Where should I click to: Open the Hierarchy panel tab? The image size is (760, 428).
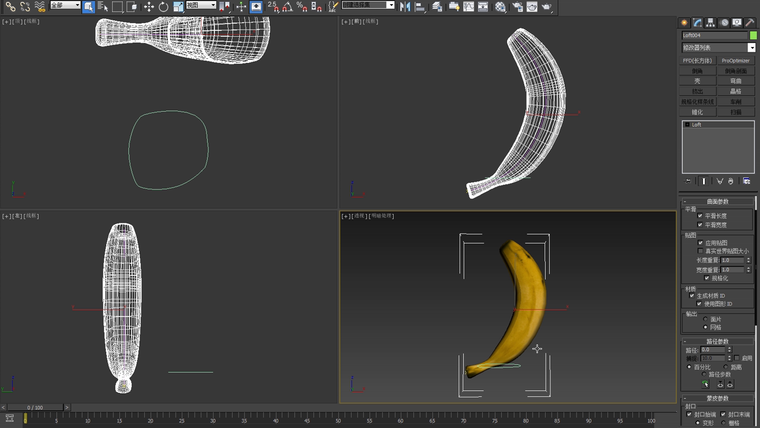click(x=711, y=22)
